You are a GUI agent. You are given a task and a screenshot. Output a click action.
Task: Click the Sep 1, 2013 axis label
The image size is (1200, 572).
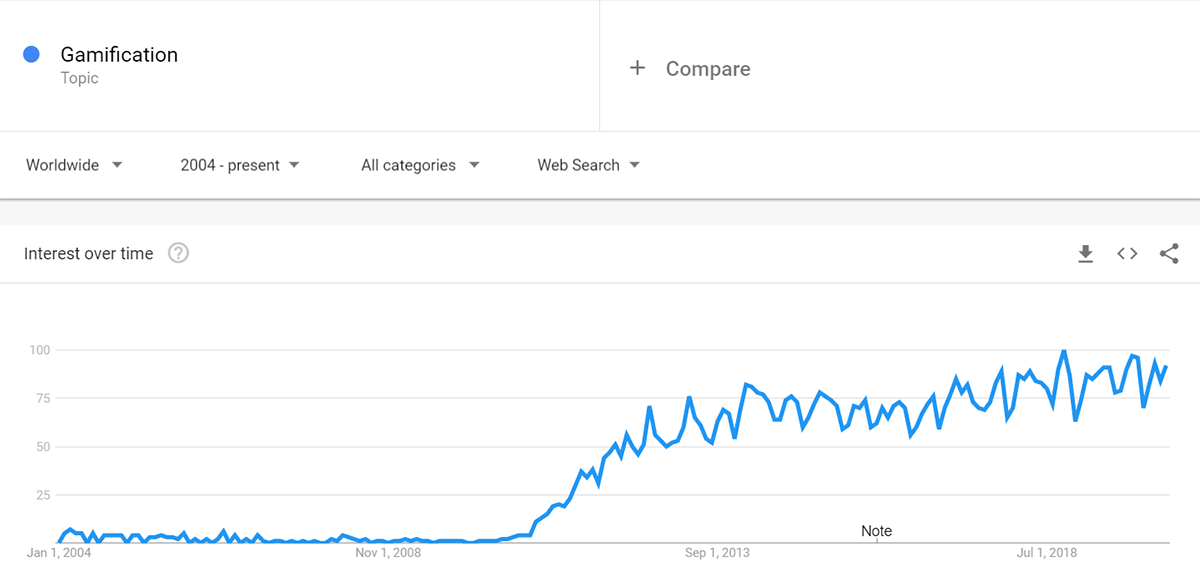coord(717,552)
